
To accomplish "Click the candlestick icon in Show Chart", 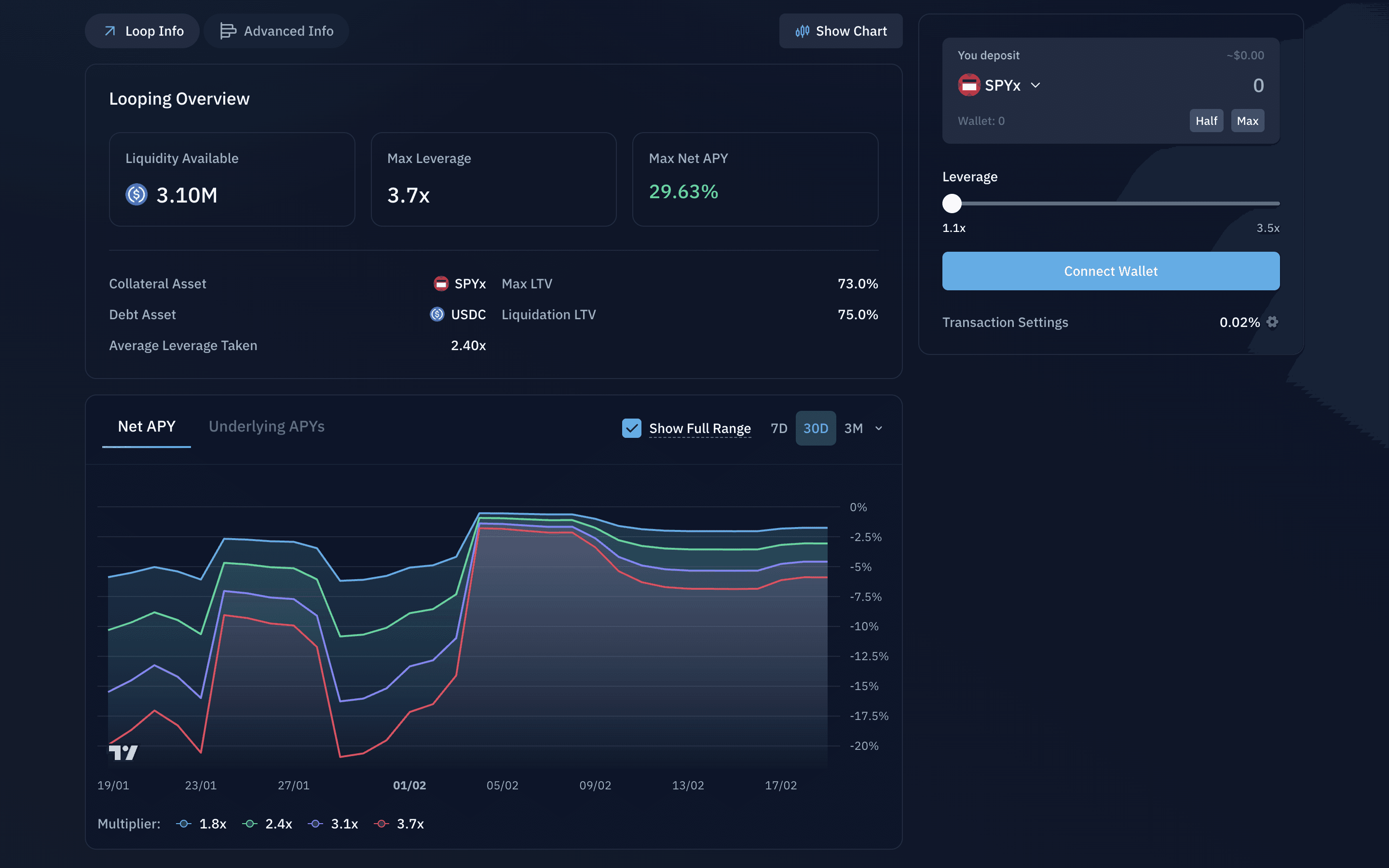I will [802, 31].
